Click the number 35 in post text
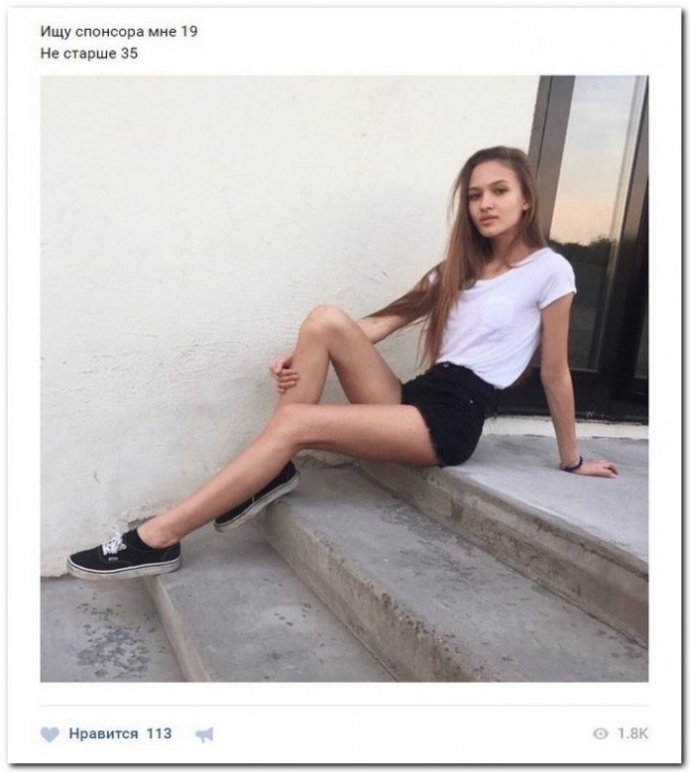This screenshot has width=690, height=772. coord(129,53)
